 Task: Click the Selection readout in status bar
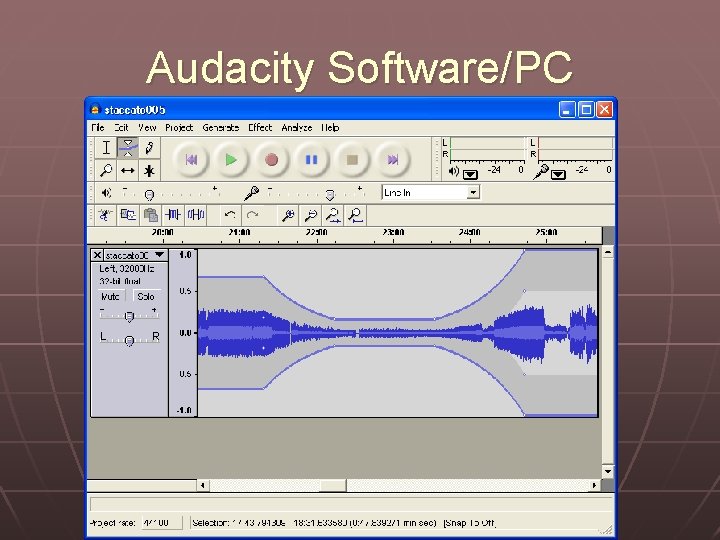click(x=315, y=523)
